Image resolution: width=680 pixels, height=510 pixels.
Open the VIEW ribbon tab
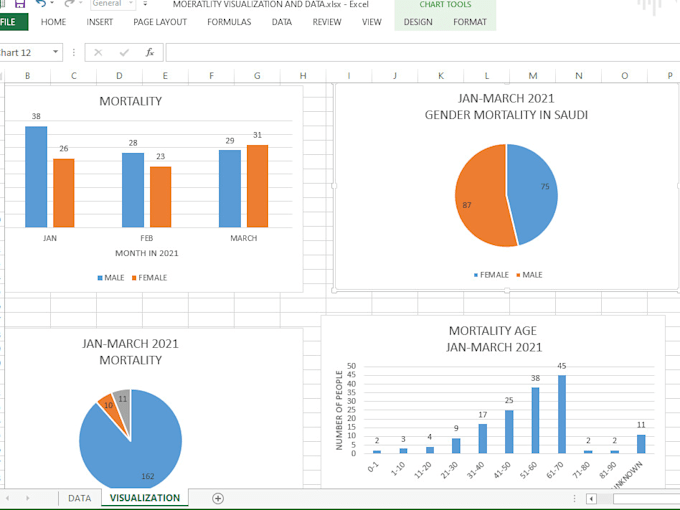pos(372,22)
